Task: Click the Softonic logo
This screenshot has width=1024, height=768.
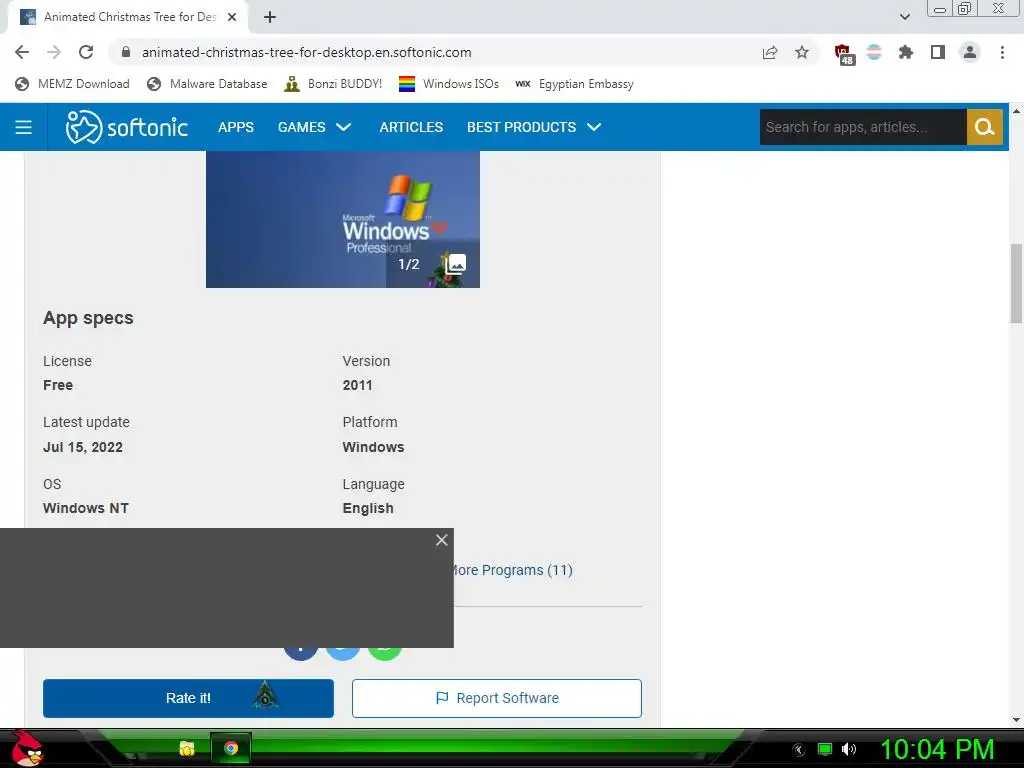Action: pyautogui.click(x=127, y=127)
